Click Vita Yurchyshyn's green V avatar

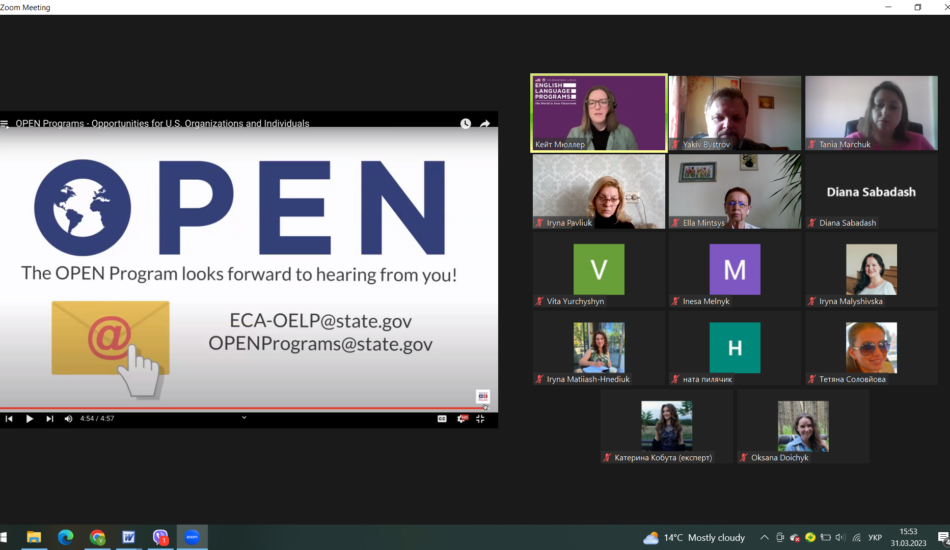point(598,269)
